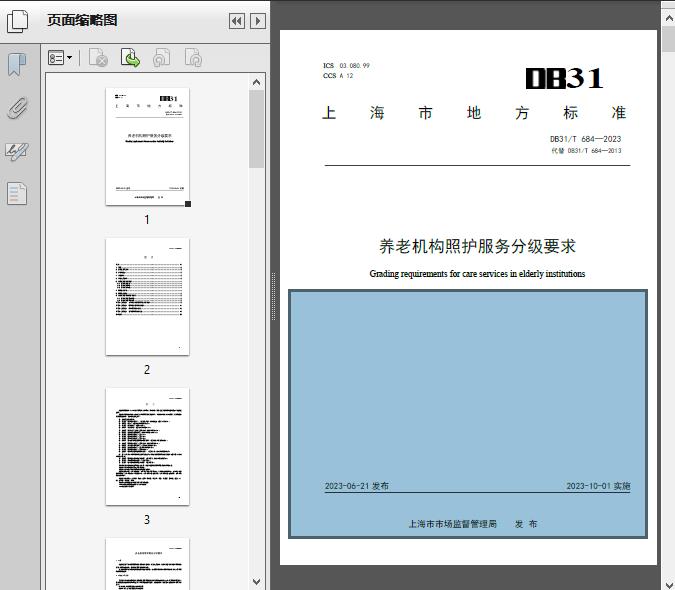Open the Attachments paperclip panel
Screen dimensions: 675x590
pos(17,108)
